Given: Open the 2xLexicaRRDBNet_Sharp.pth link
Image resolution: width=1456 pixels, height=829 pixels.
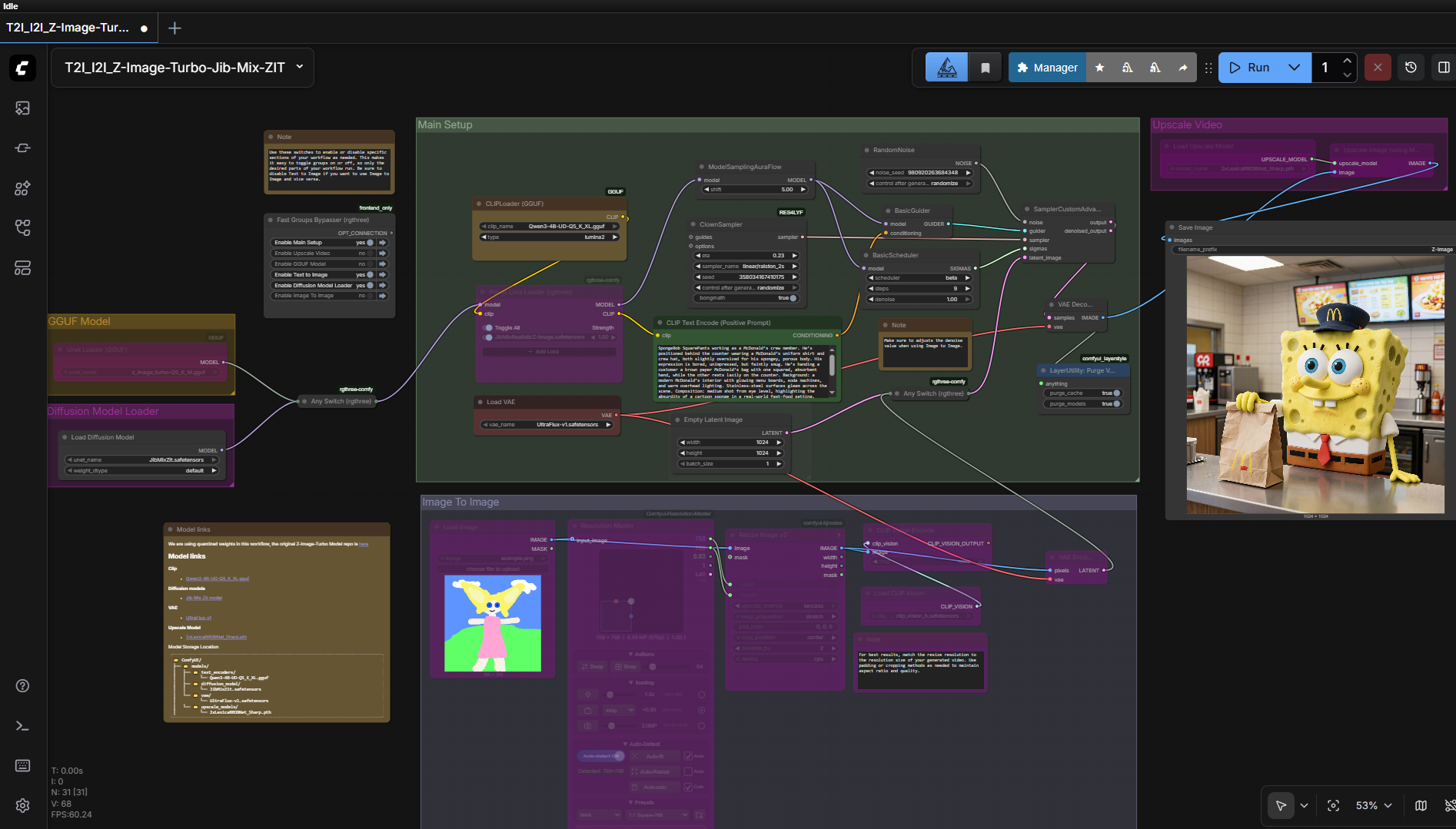Looking at the screenshot, I should tap(216, 637).
